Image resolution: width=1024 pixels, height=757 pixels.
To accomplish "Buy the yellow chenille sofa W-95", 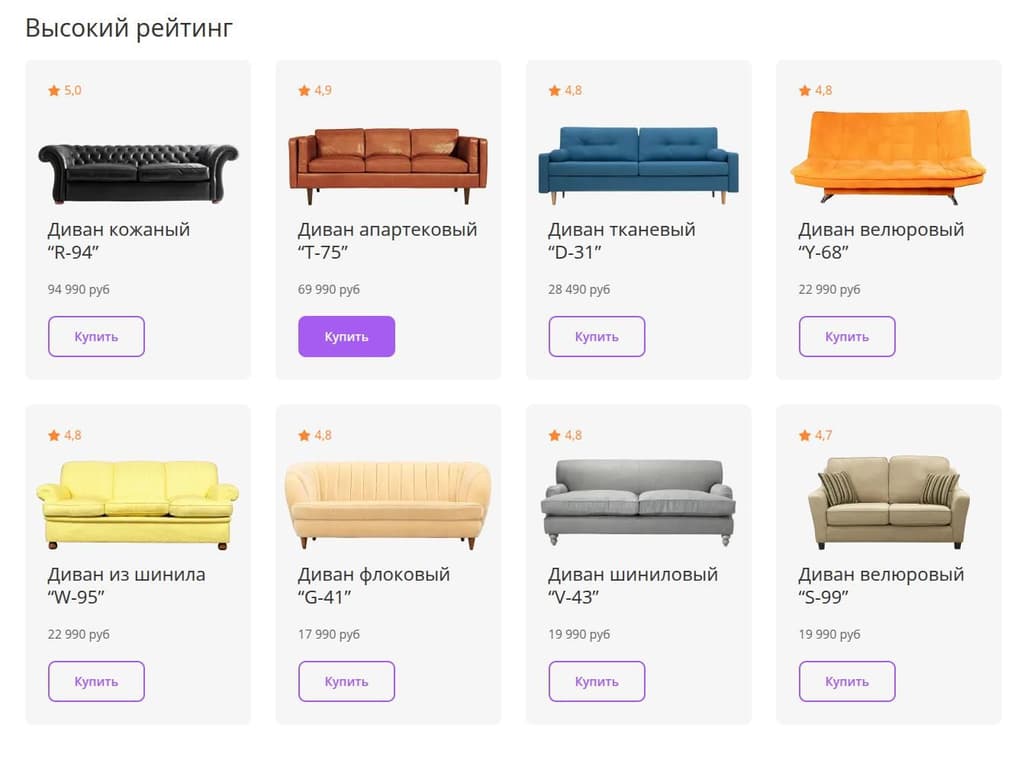I will point(96,681).
